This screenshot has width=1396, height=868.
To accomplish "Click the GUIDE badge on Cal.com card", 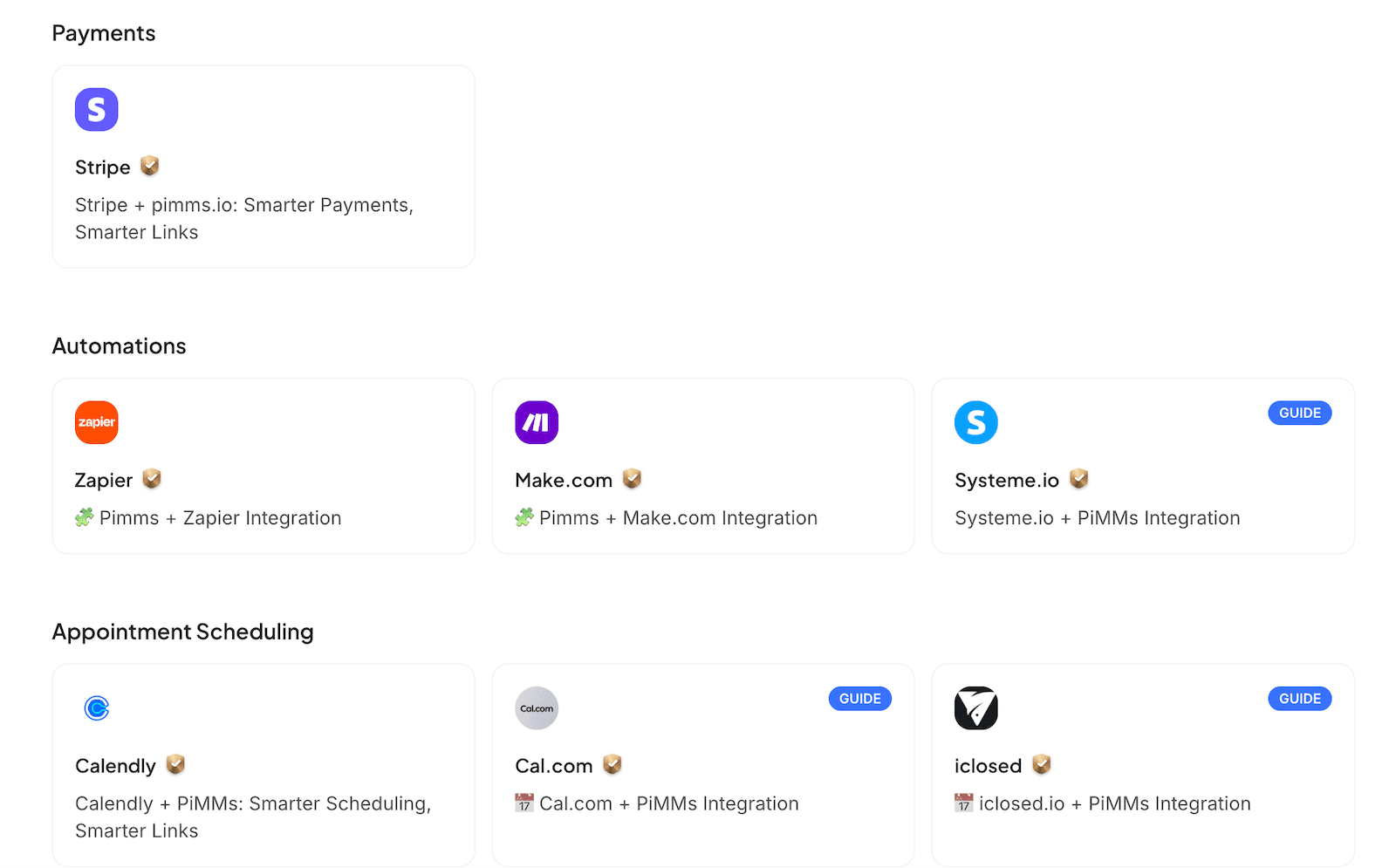I will pyautogui.click(x=859, y=699).
